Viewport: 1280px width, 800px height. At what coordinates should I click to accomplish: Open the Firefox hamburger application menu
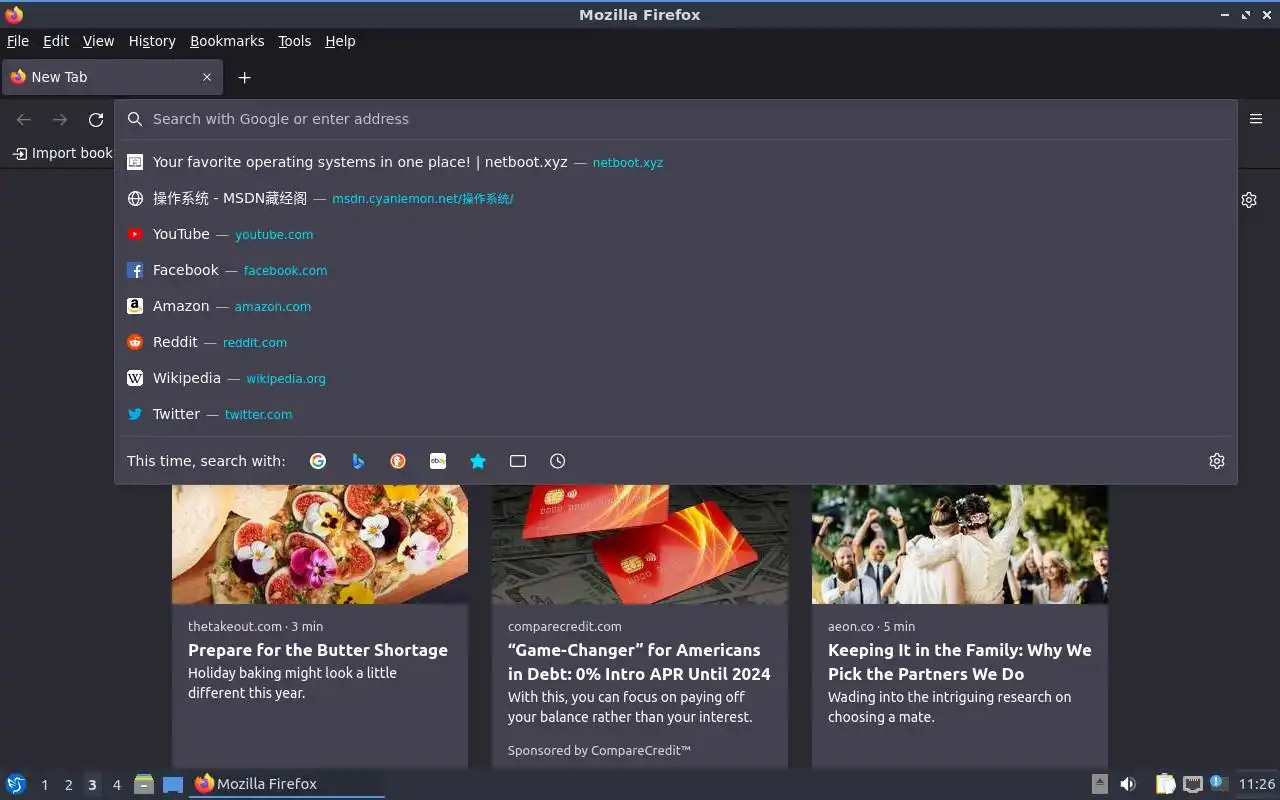coord(1256,118)
